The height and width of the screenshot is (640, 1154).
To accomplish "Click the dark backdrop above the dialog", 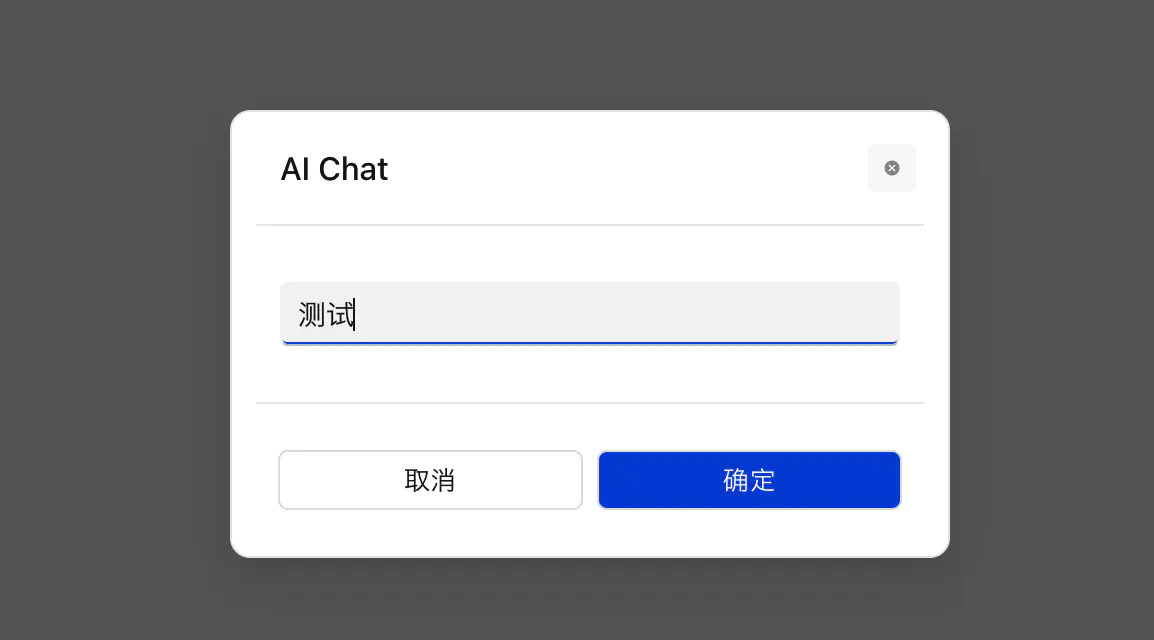I will pos(590,55).
